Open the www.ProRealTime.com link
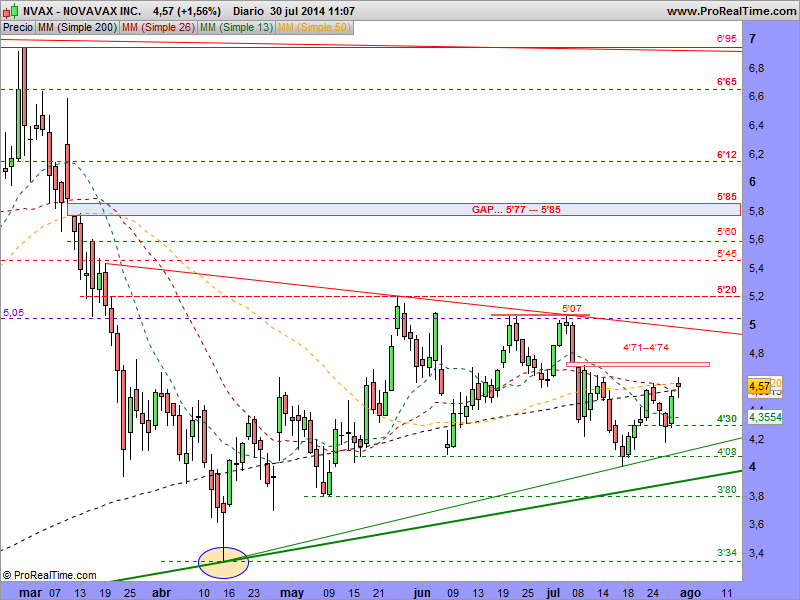This screenshot has height=600, width=800. click(731, 11)
